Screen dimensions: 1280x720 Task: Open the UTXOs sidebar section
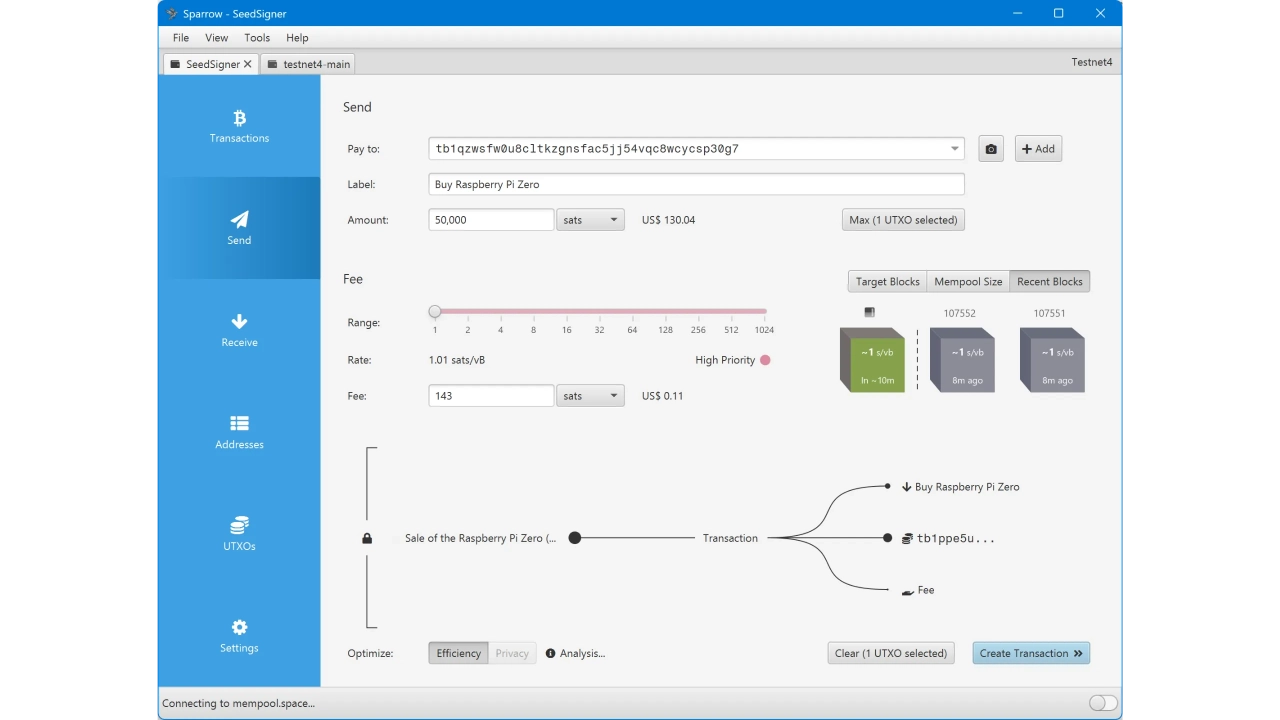coord(239,534)
